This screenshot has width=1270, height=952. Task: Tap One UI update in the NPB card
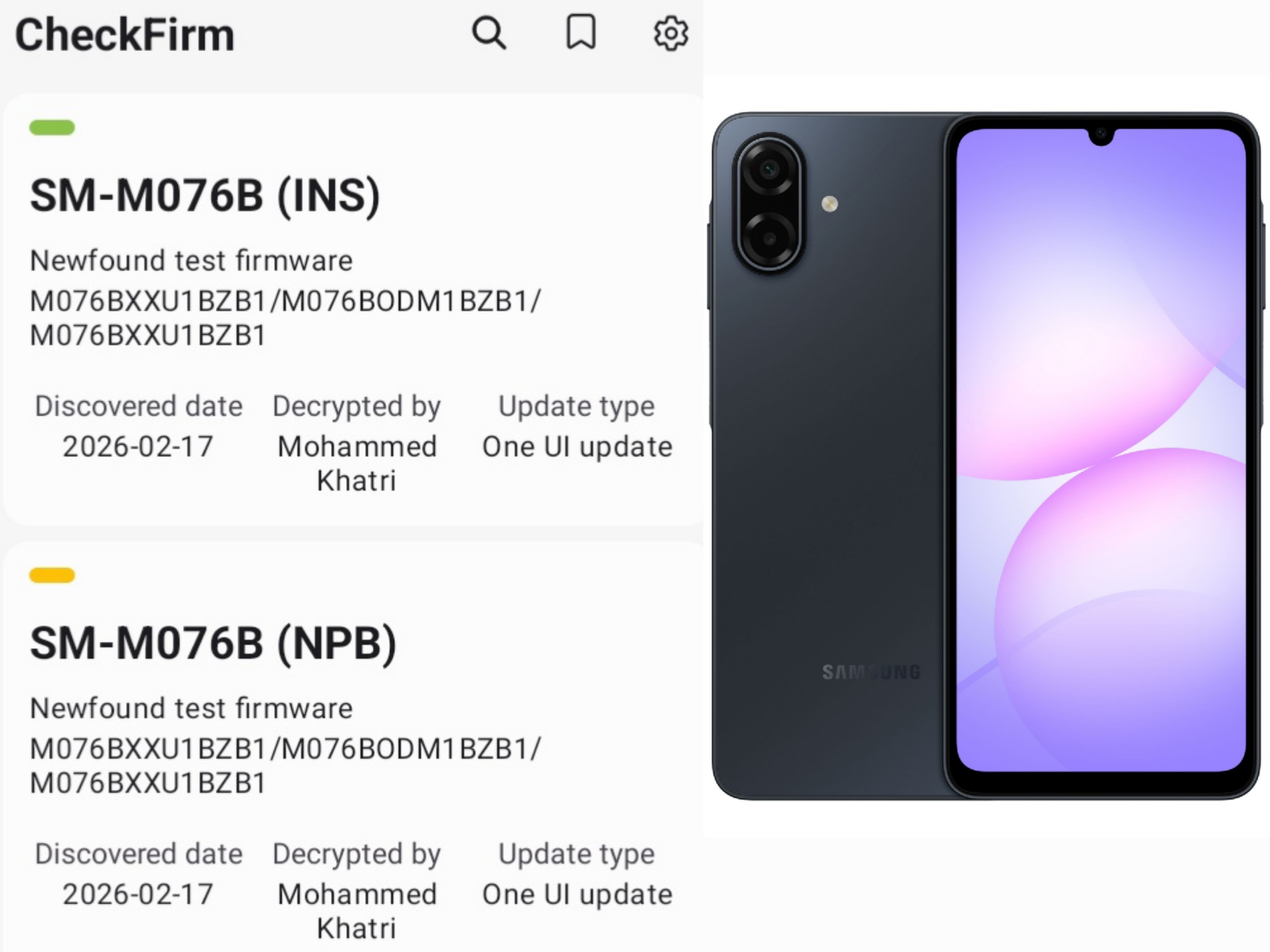pyautogui.click(x=578, y=895)
